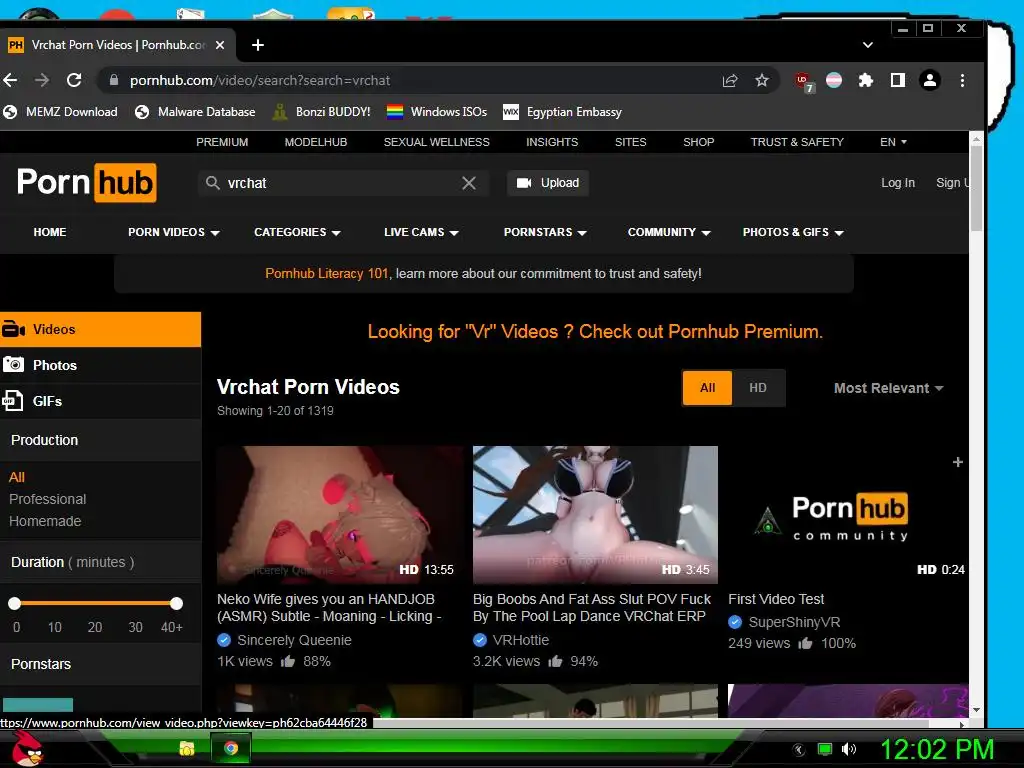Select the All quality toggle
Screen dimensions: 1024x768
coord(707,388)
